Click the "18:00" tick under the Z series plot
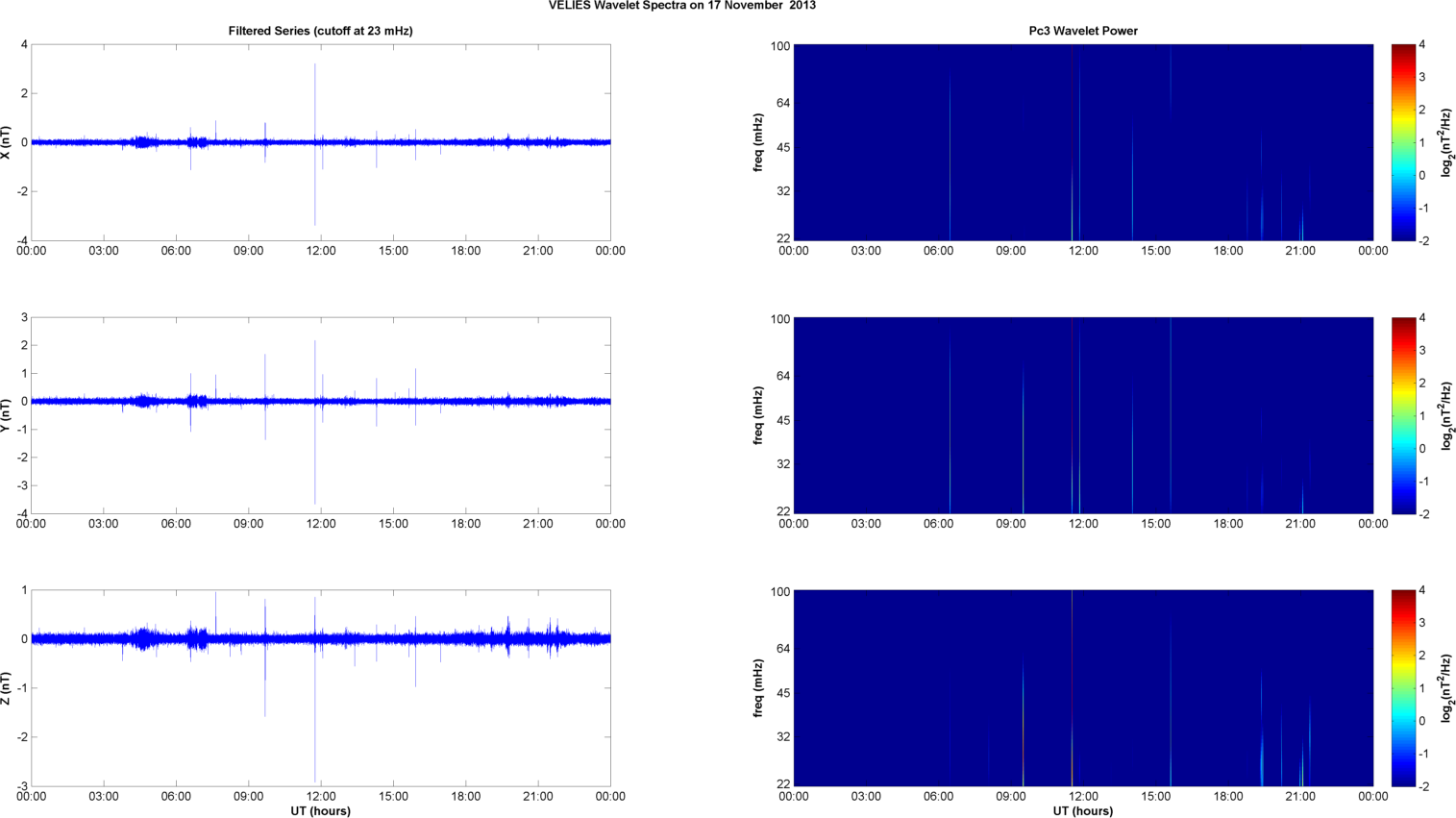This screenshot has width=1456, height=818. [466, 796]
